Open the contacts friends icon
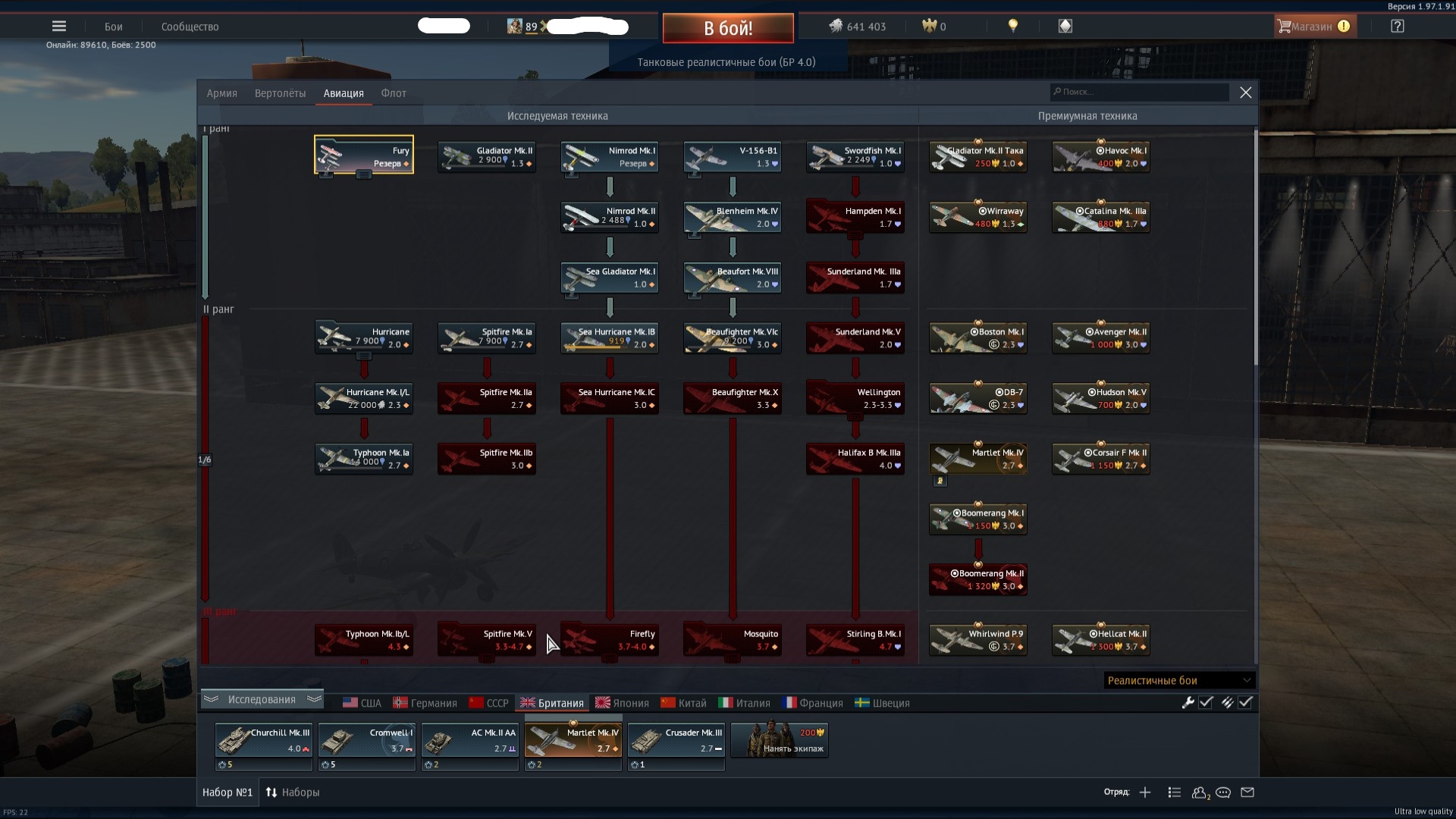 tap(1200, 792)
